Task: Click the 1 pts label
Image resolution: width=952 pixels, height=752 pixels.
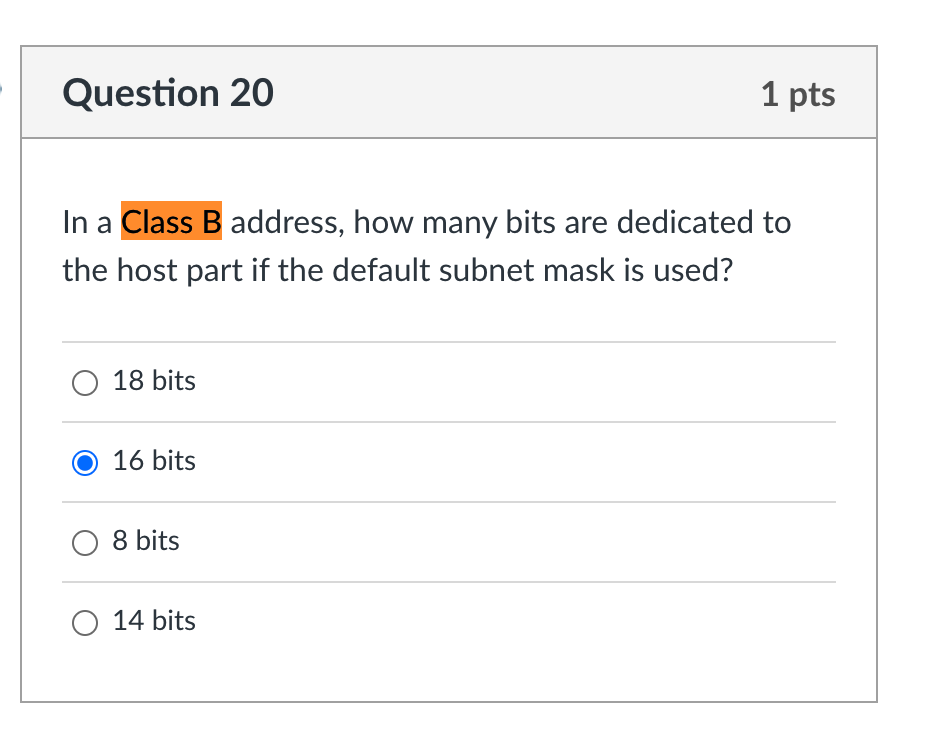Action: [799, 94]
